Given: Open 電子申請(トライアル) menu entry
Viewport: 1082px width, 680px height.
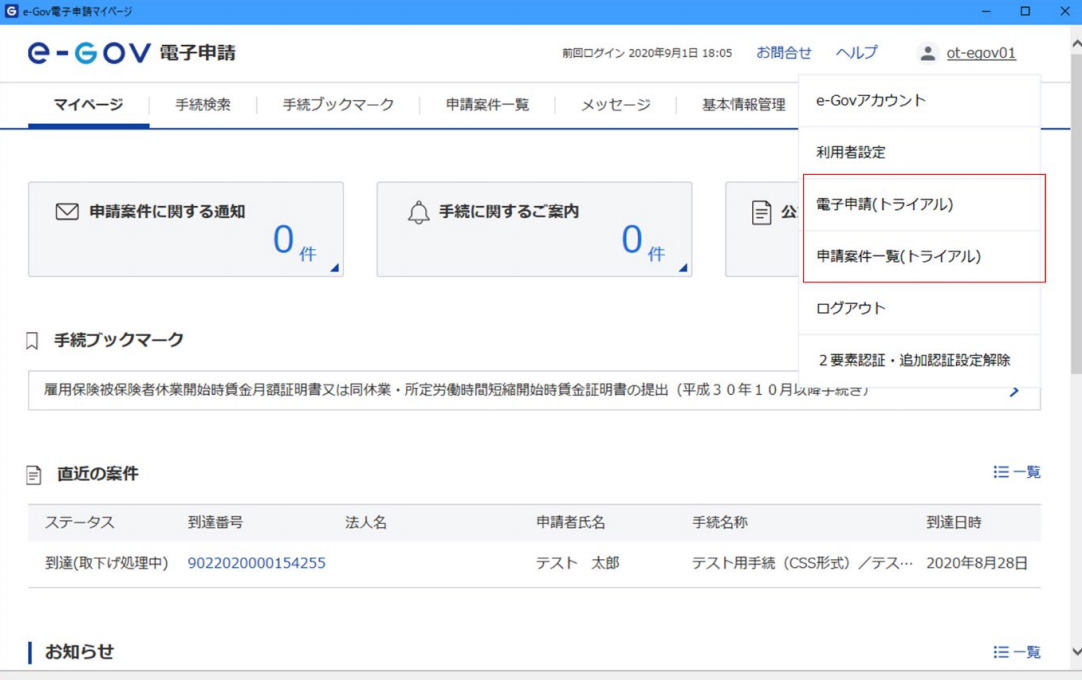Looking at the screenshot, I should pyautogui.click(x=919, y=204).
